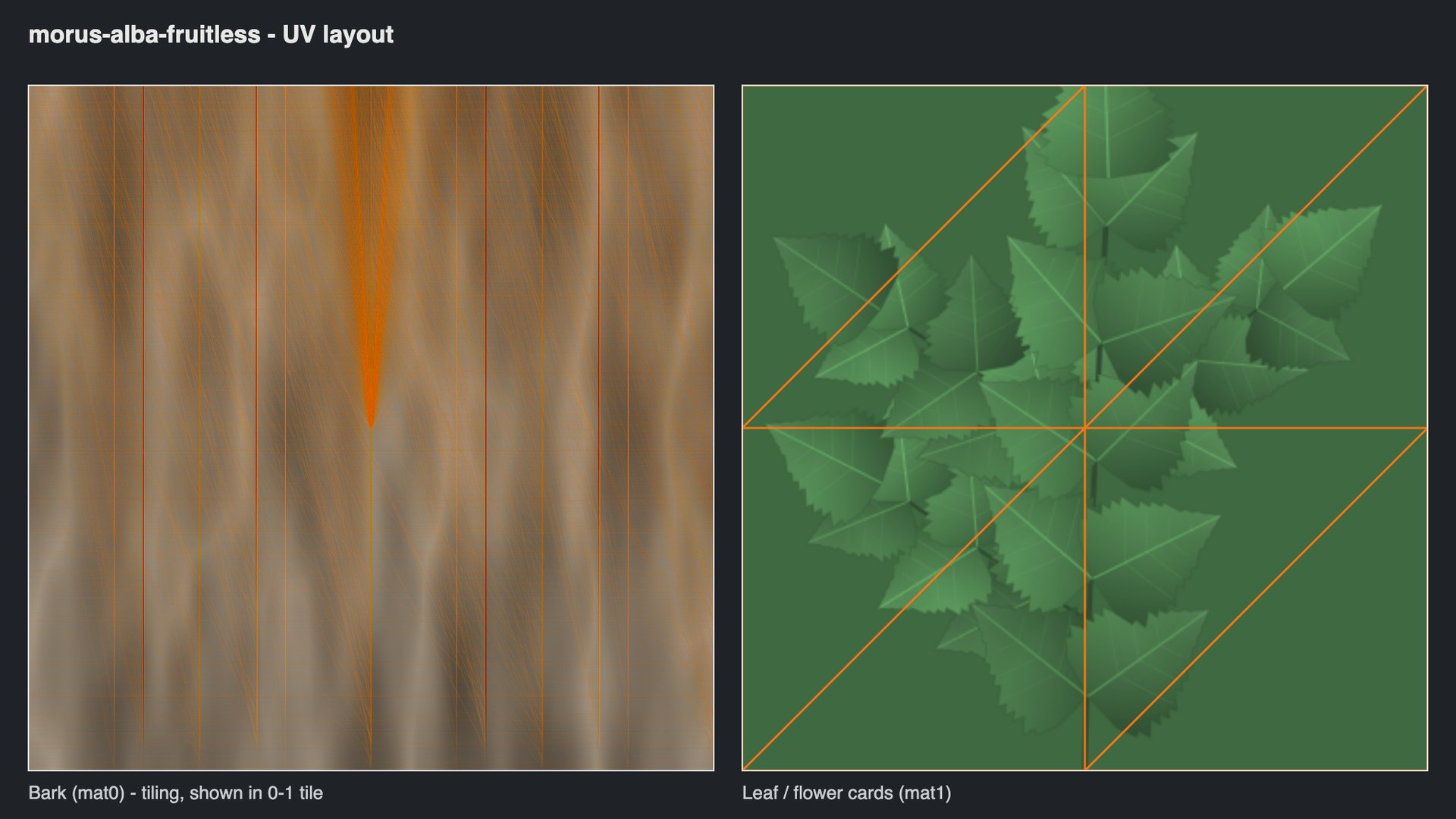1456x819 pixels.
Task: Click the Leaf / flower cards (mat1) caption
Action: 846,793
